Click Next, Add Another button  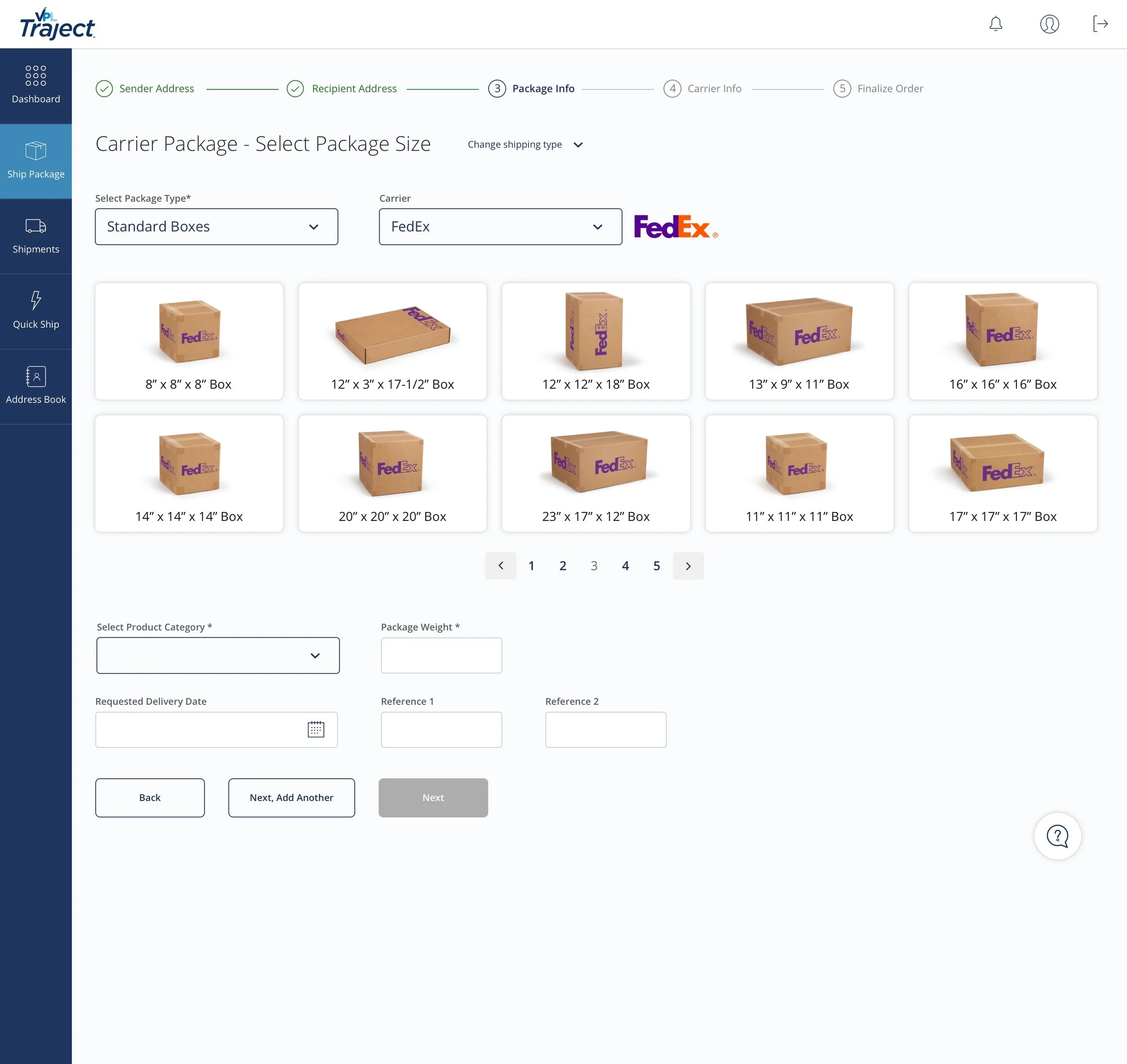tap(291, 797)
